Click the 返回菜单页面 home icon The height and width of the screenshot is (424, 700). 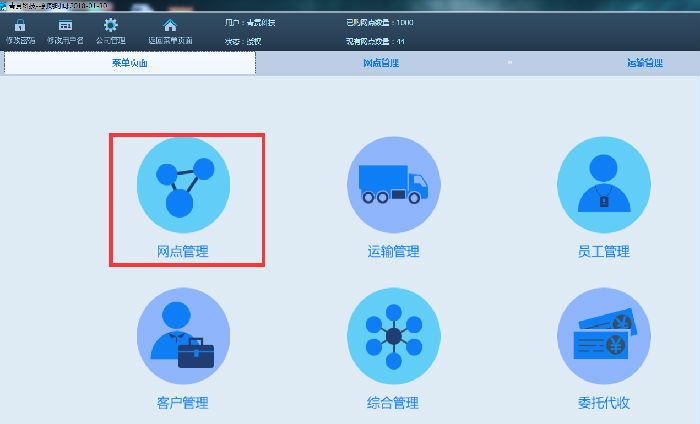pyautogui.click(x=170, y=25)
